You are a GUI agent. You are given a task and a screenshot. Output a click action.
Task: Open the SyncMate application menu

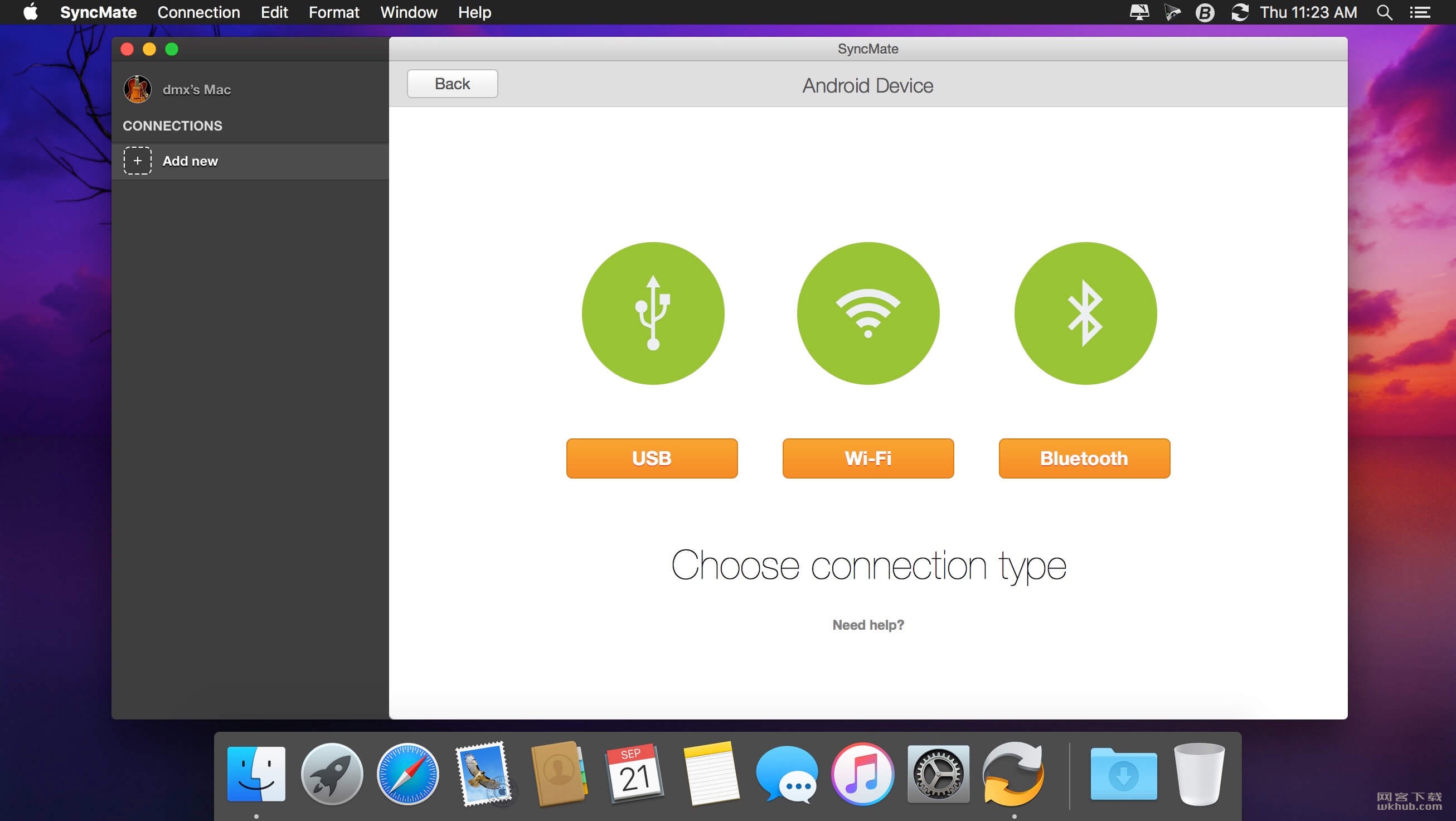(98, 12)
